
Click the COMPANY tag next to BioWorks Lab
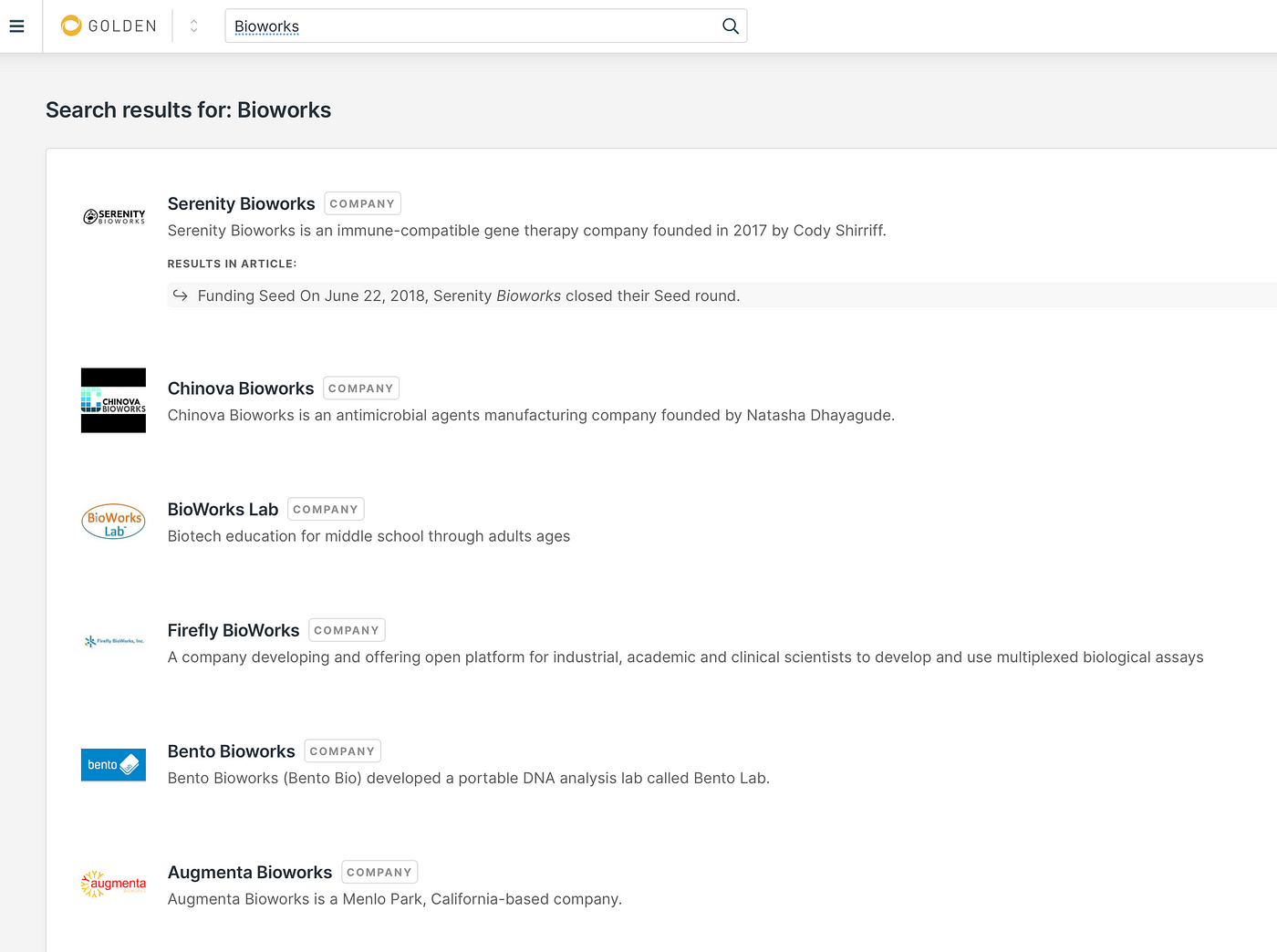[x=326, y=509]
